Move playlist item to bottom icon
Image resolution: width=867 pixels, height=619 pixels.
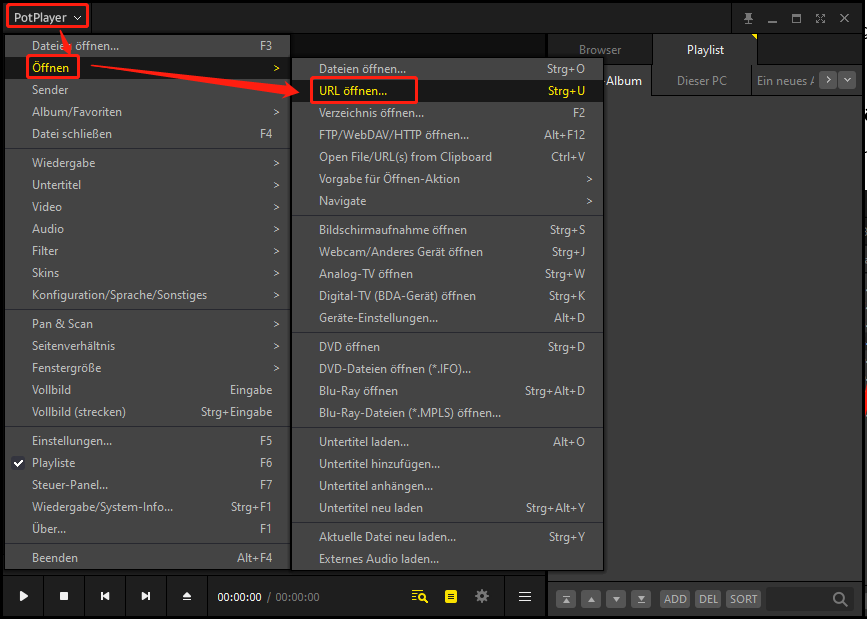tap(641, 599)
